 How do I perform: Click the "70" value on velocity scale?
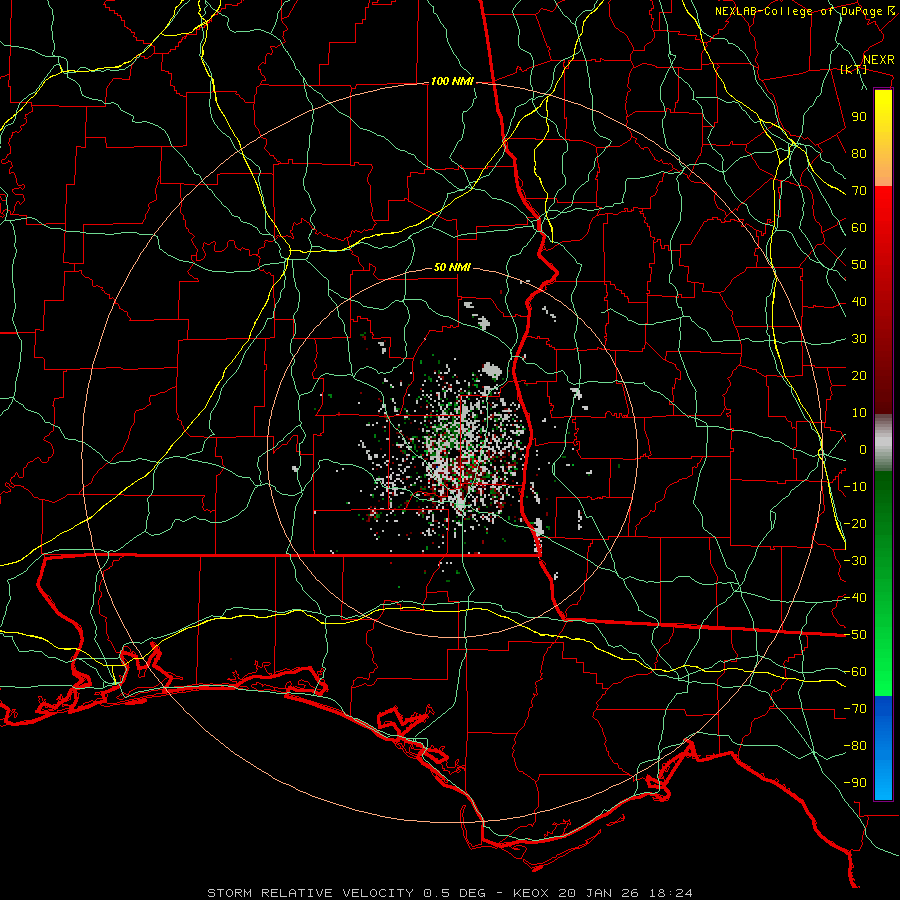859,191
